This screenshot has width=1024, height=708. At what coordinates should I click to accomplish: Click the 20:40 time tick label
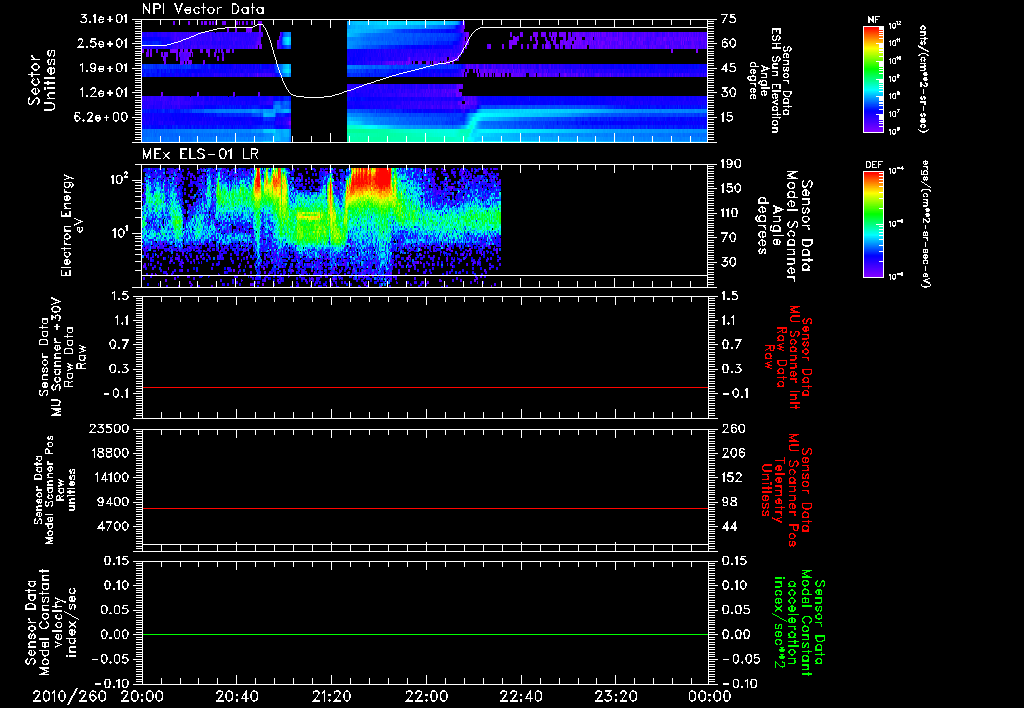click(236, 696)
